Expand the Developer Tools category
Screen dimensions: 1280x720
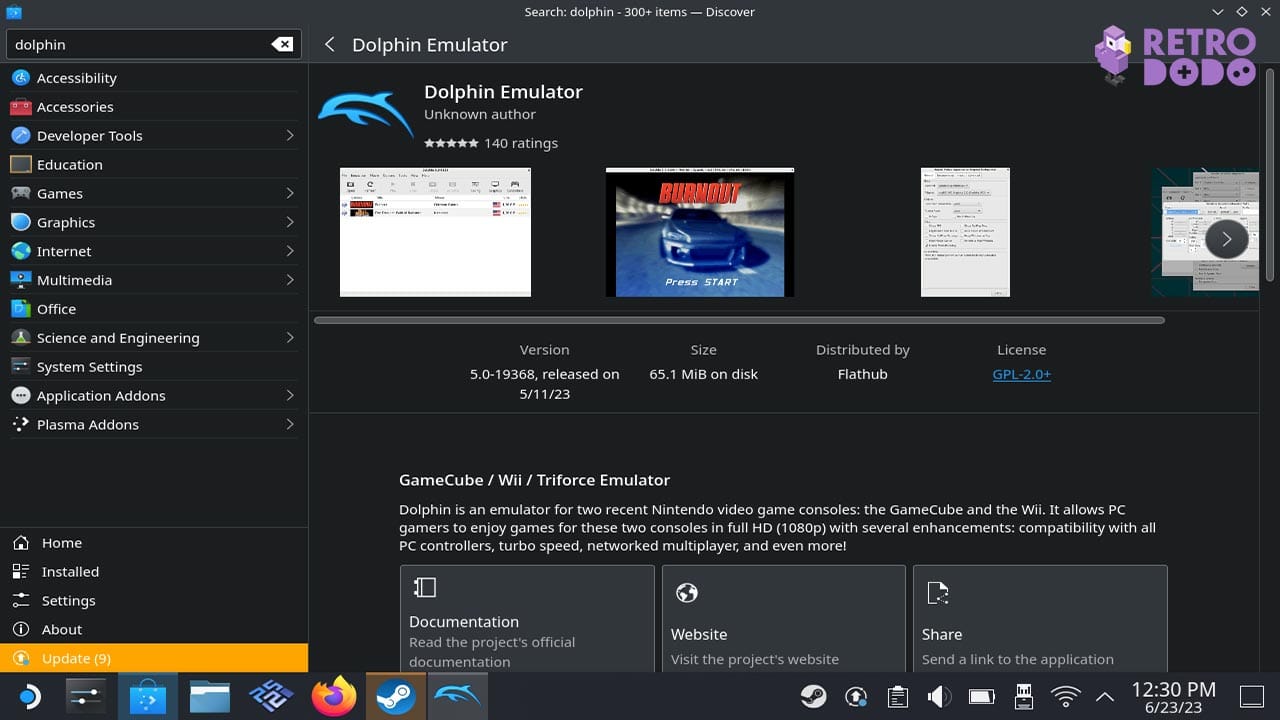pyautogui.click(x=290, y=136)
